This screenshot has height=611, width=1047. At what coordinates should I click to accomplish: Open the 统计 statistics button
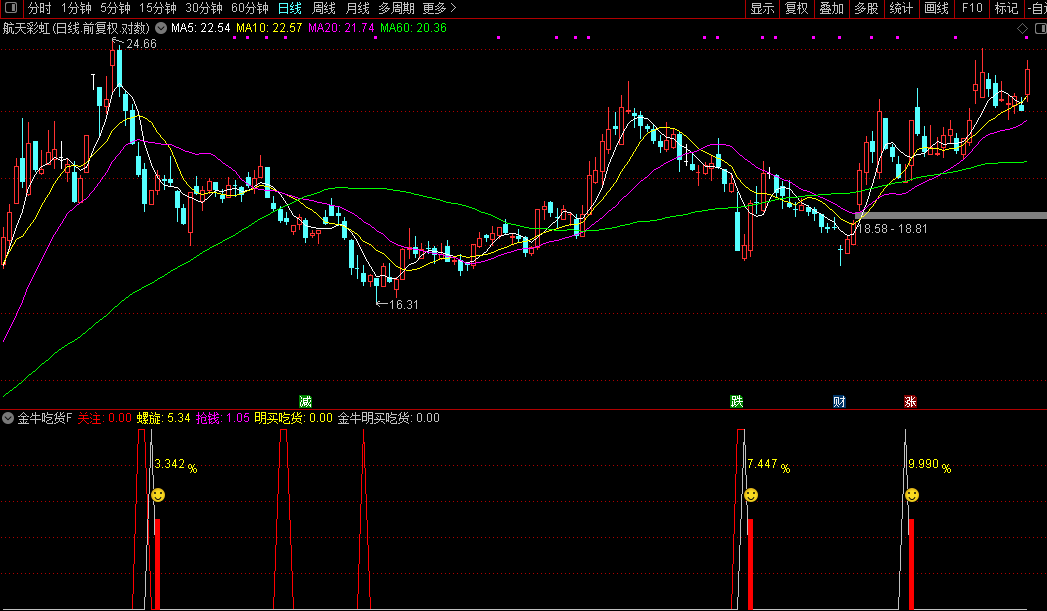tap(901, 8)
